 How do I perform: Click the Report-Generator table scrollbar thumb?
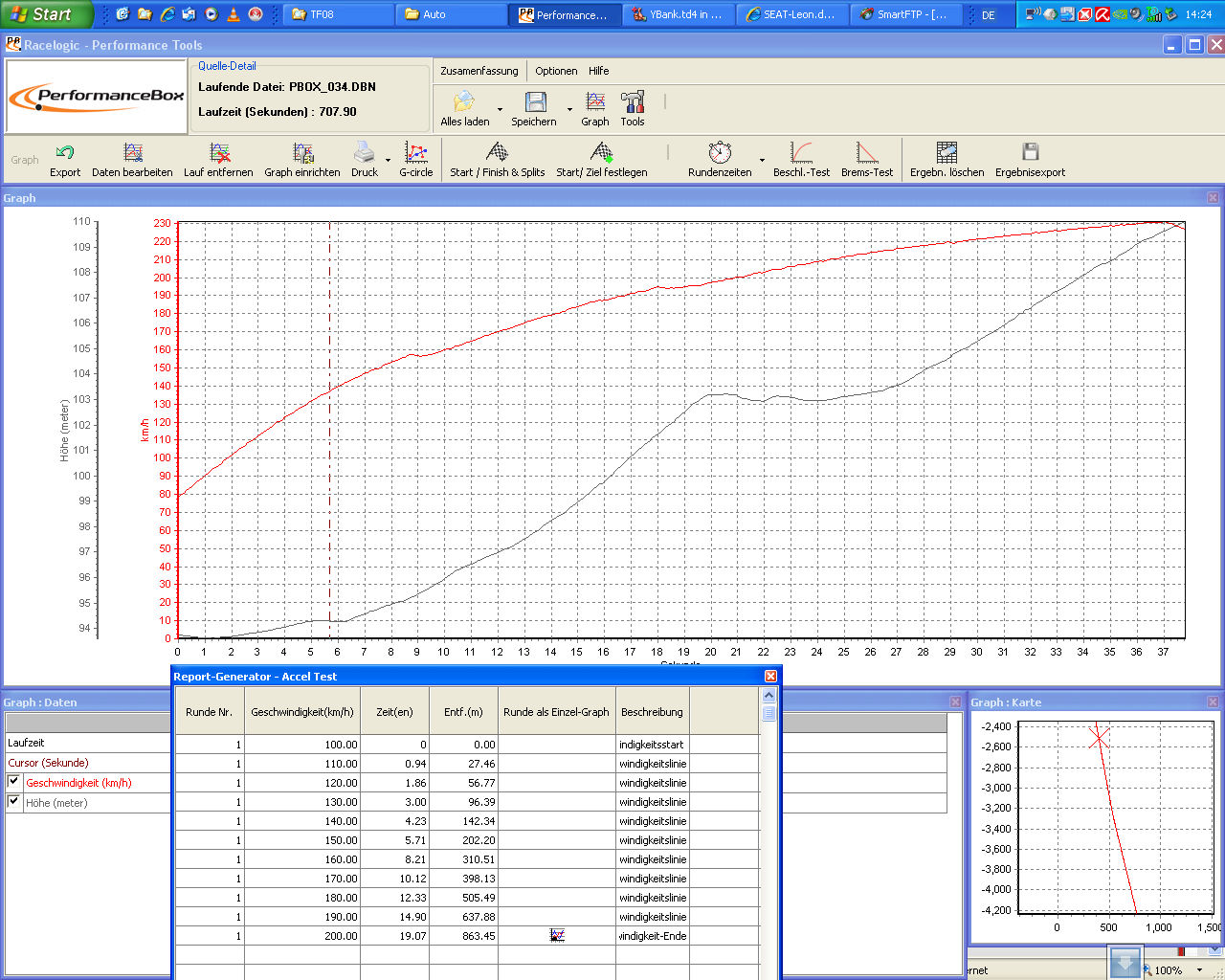[768, 713]
